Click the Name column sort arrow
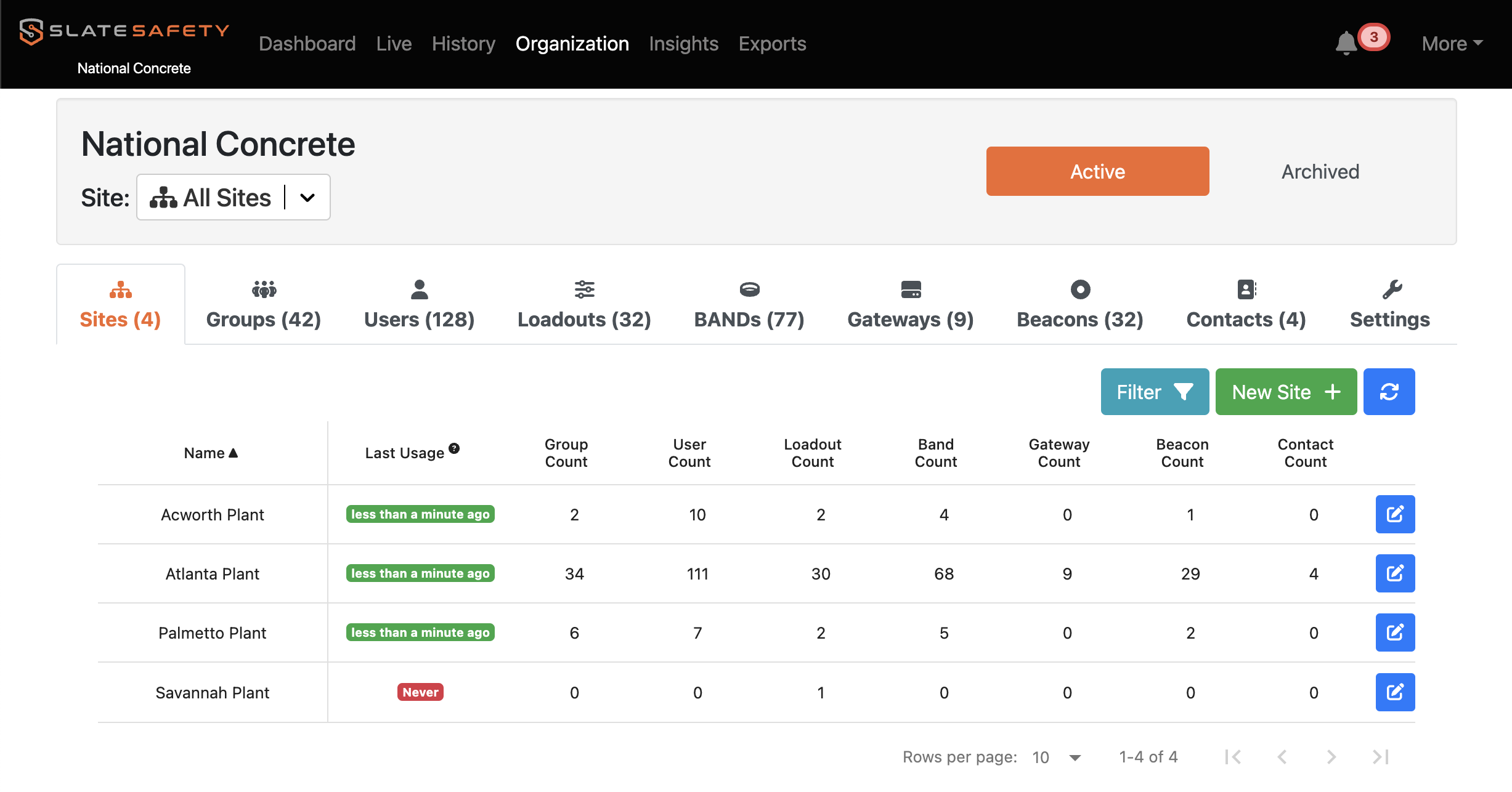 click(x=234, y=453)
